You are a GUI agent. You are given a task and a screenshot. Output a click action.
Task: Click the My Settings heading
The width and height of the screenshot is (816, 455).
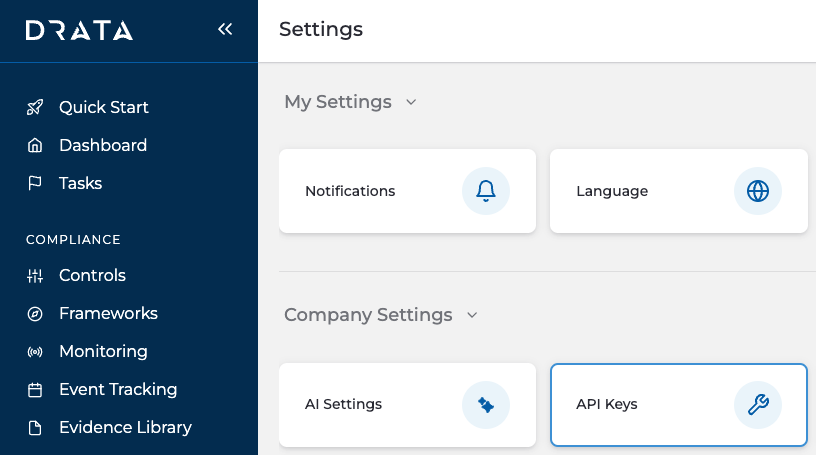click(338, 102)
